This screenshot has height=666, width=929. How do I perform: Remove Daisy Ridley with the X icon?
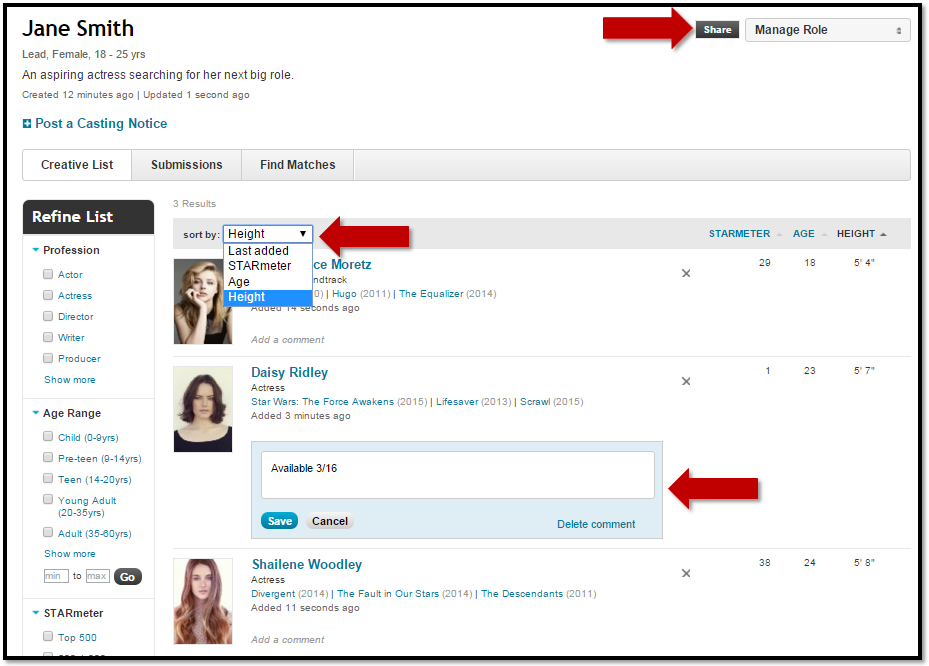click(x=686, y=381)
